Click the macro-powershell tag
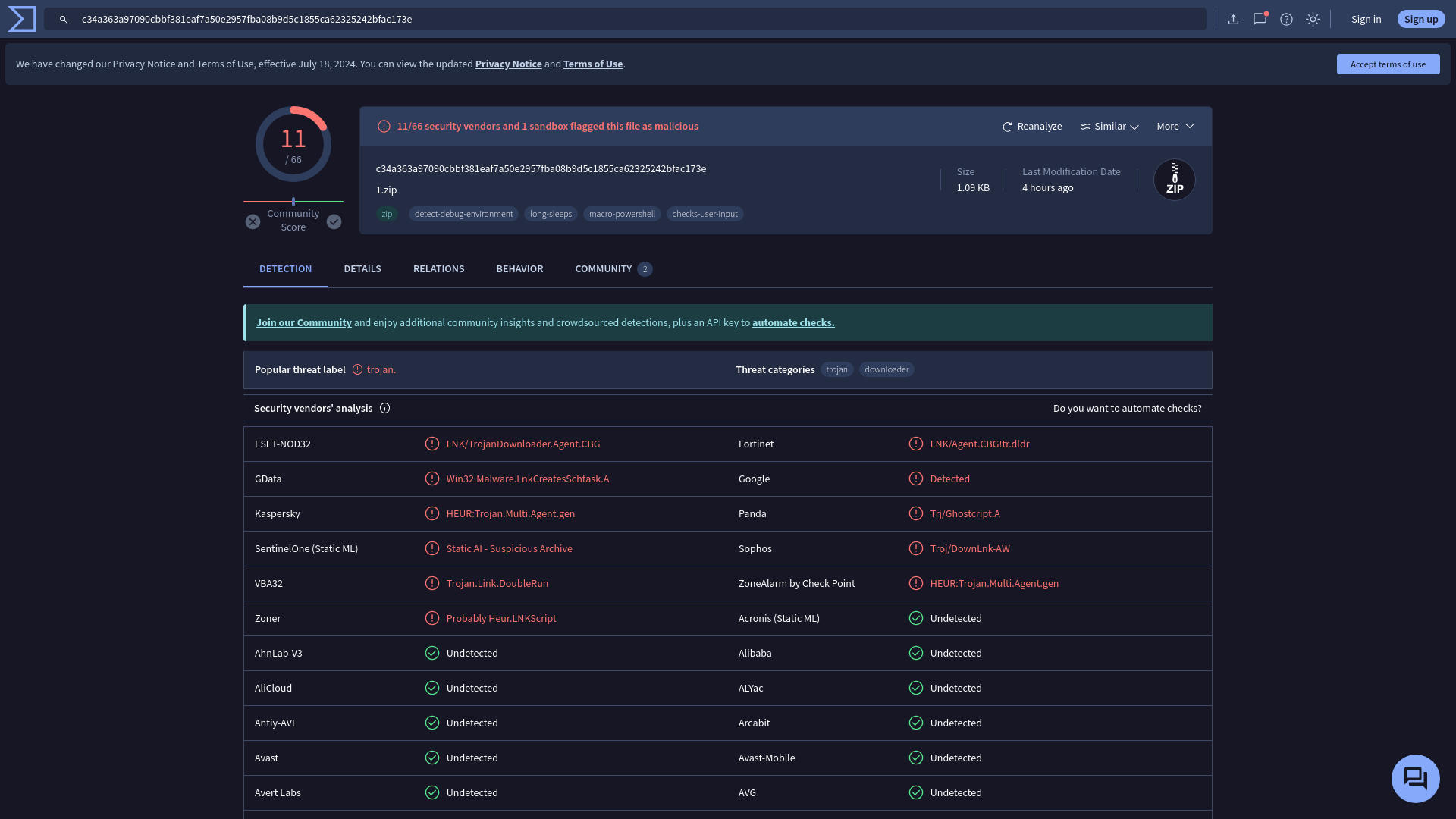 (x=622, y=215)
